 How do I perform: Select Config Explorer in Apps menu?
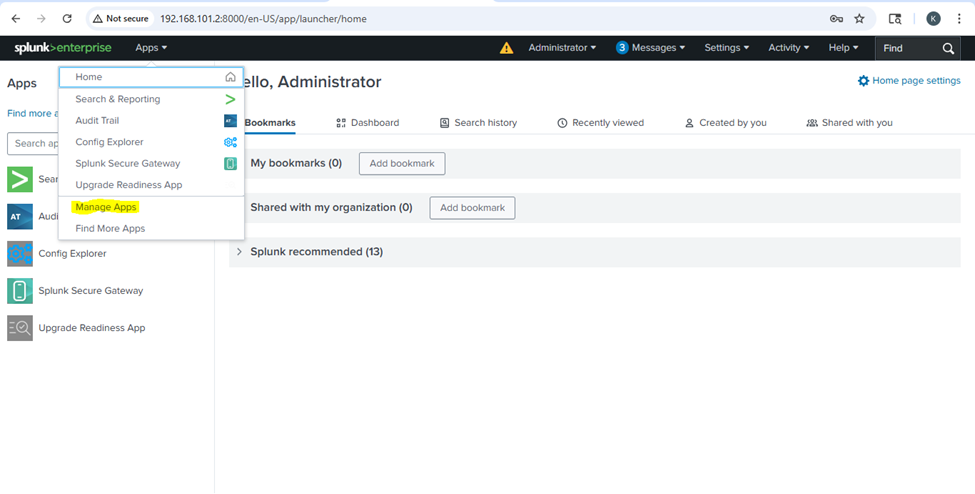151,142
